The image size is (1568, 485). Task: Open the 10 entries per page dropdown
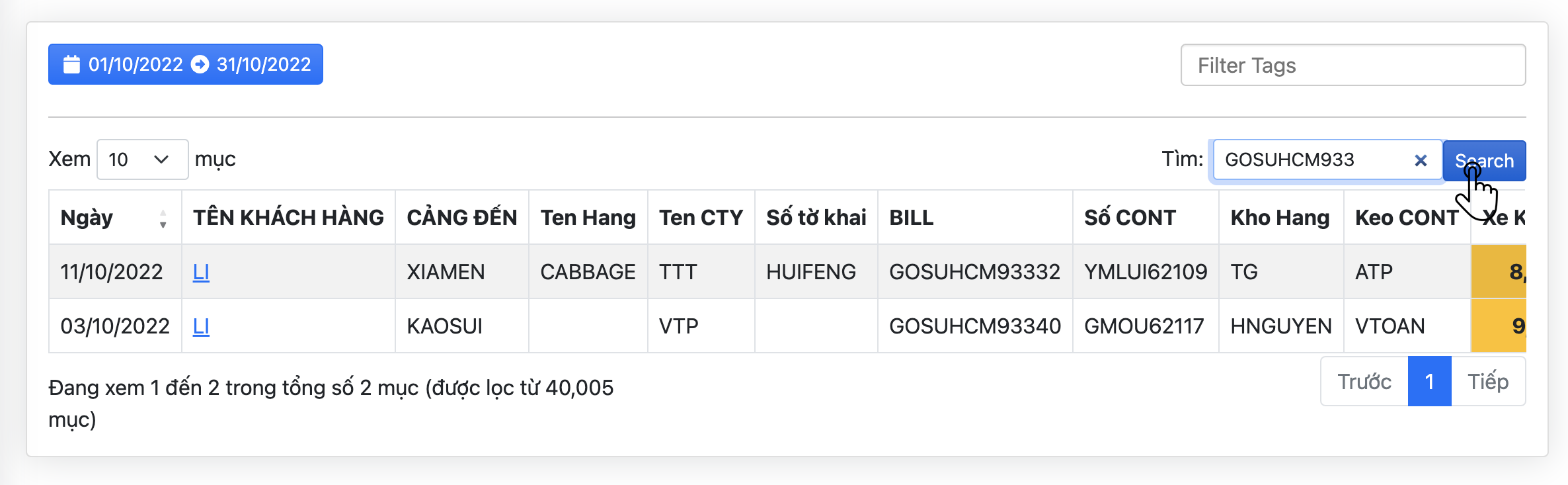coord(142,159)
